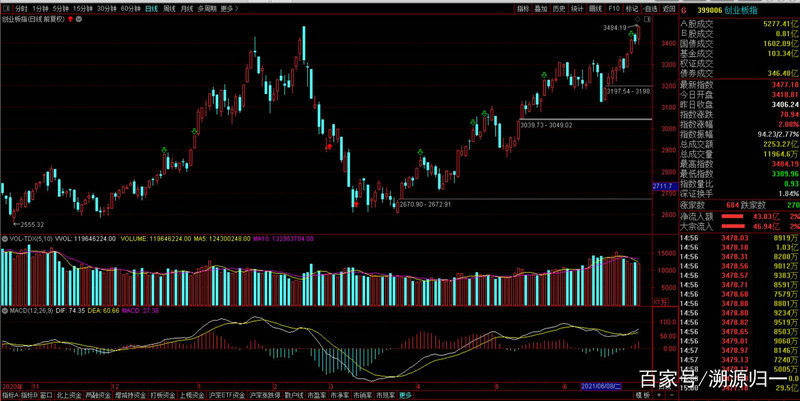Click the small square icon at chart top-right
This screenshot has width=800, height=401.
point(647,18)
